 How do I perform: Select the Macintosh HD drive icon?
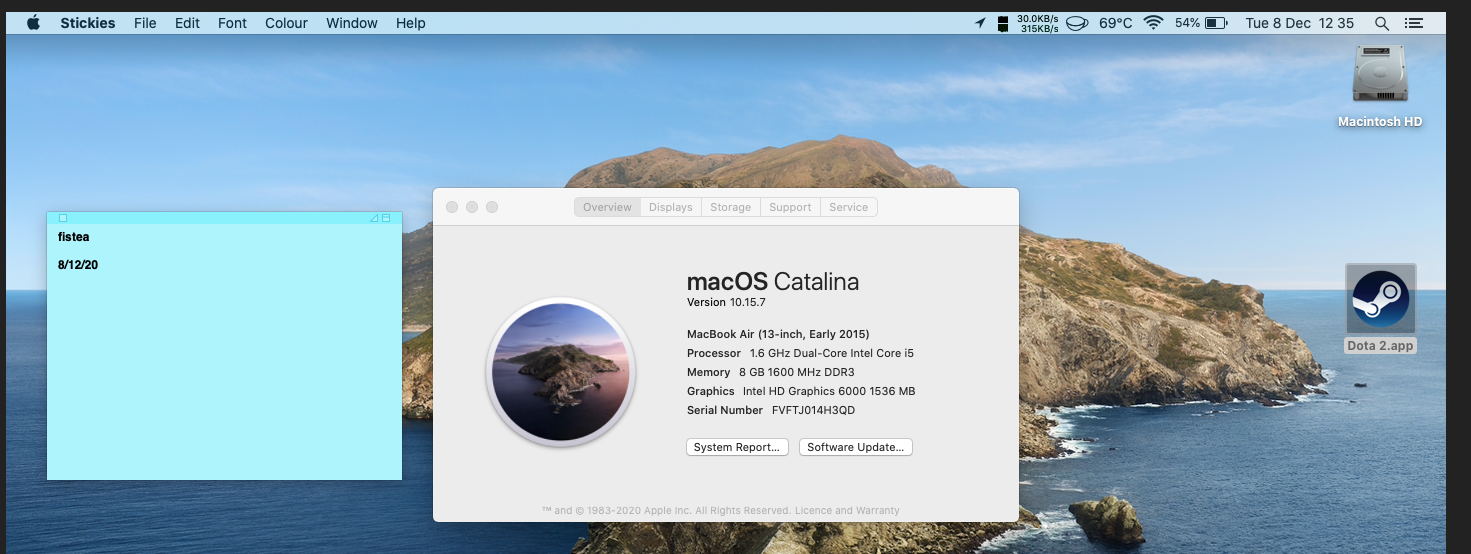coord(1380,73)
